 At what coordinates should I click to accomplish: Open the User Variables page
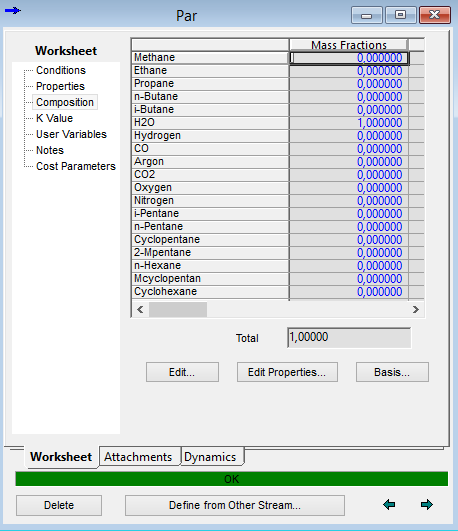coord(71,134)
